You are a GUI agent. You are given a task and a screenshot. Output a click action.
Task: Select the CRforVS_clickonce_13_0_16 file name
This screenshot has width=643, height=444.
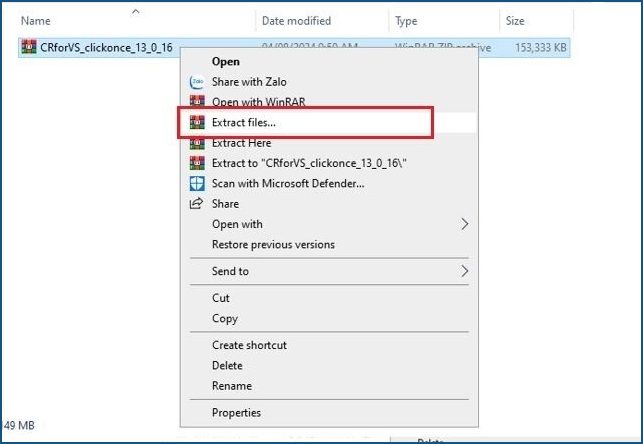pyautogui.click(x=106, y=48)
